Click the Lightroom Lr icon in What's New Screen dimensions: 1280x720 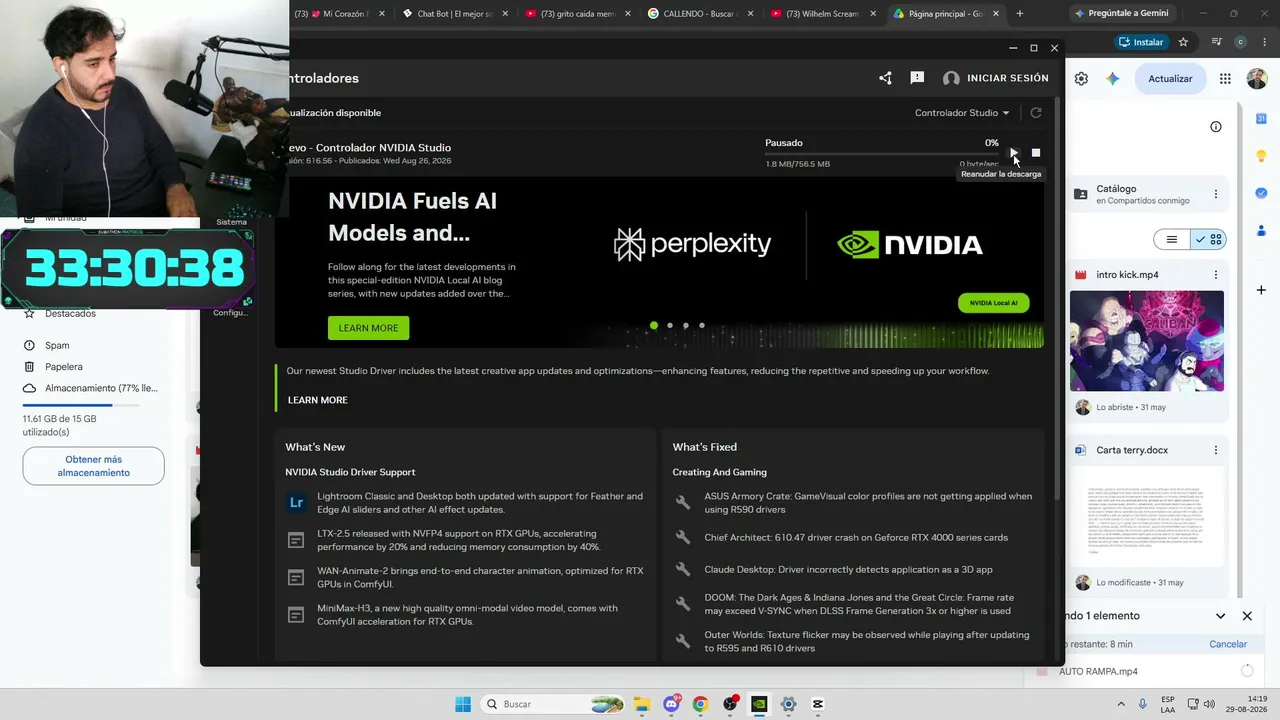(296, 503)
